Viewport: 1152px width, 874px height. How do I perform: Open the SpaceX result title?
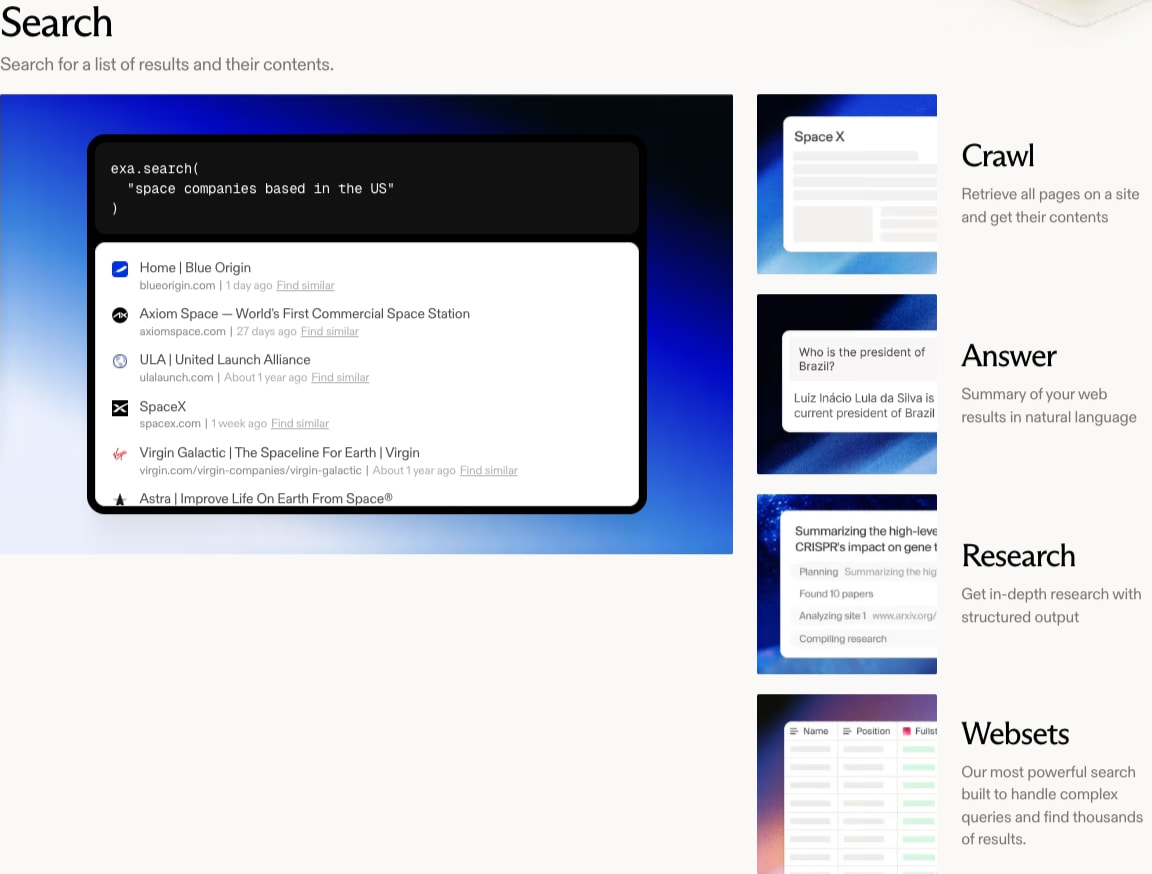point(162,406)
